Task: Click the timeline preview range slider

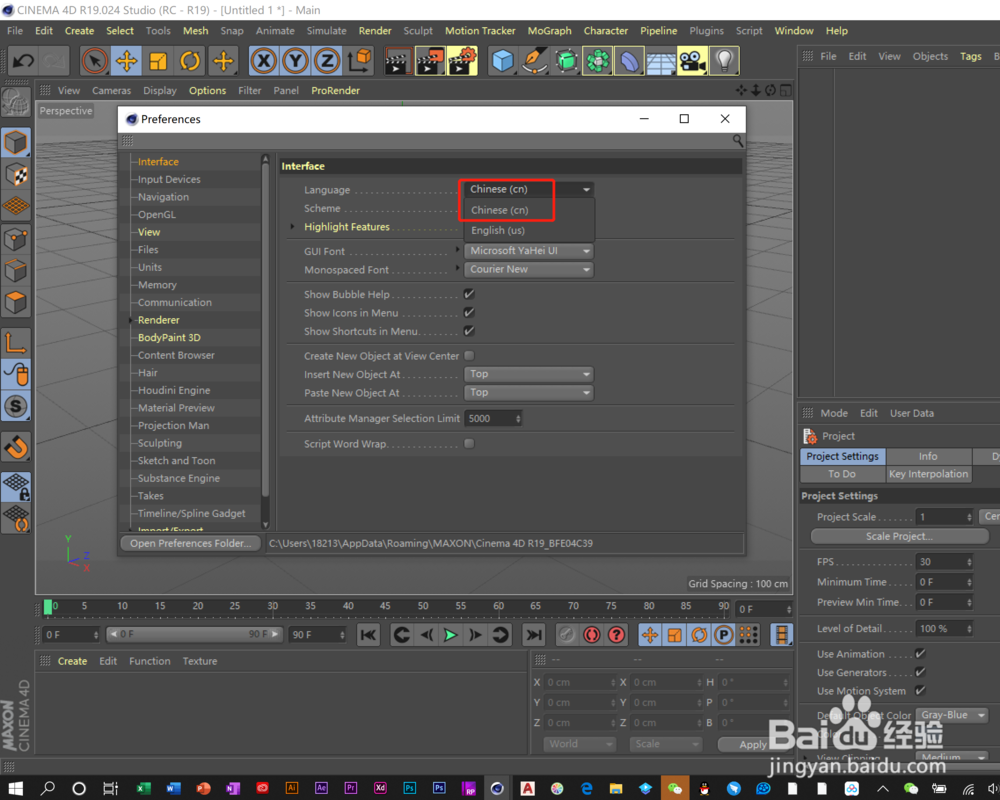Action: [x=195, y=634]
